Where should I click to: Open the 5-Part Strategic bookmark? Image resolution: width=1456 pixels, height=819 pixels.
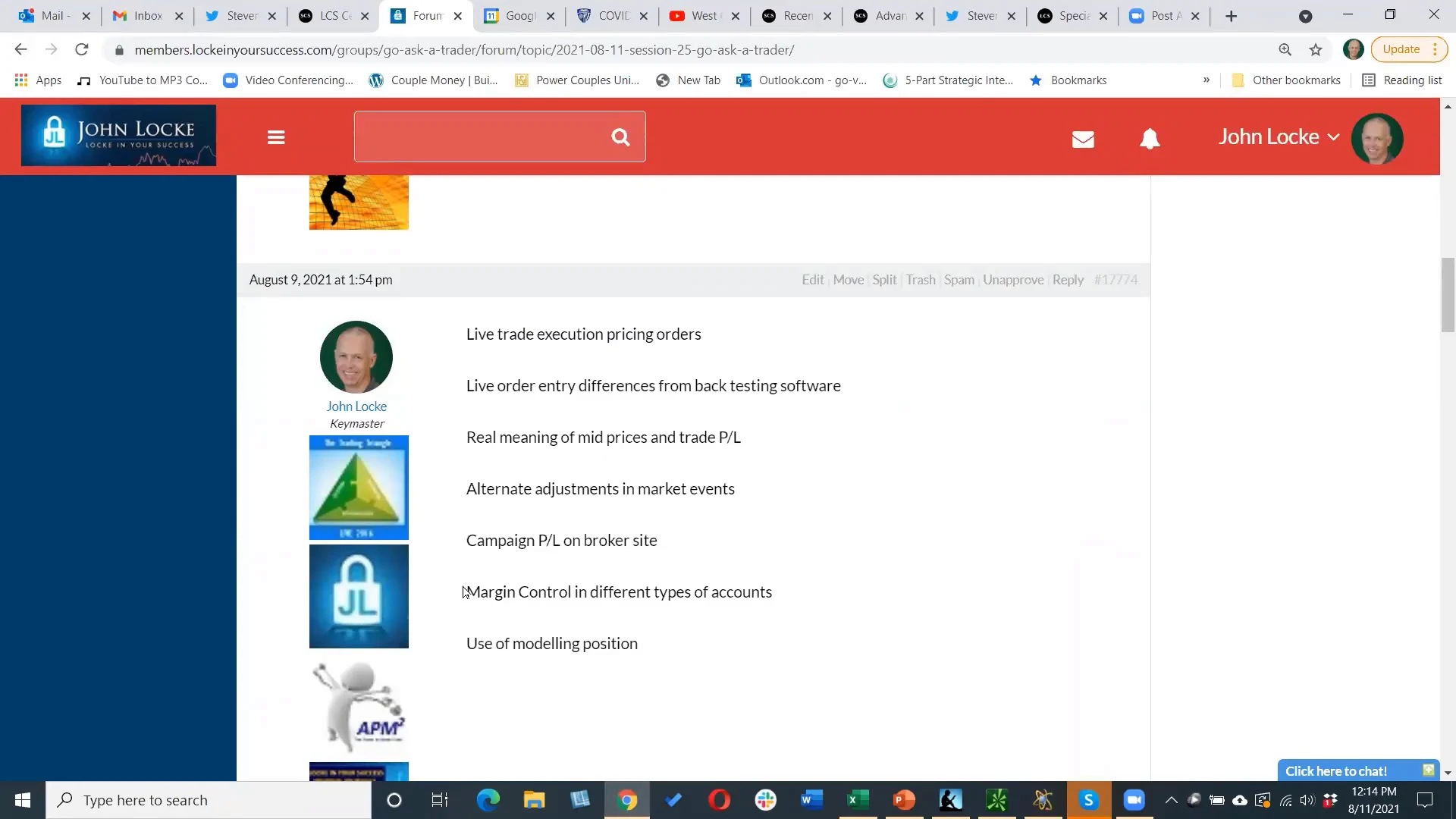click(x=948, y=80)
